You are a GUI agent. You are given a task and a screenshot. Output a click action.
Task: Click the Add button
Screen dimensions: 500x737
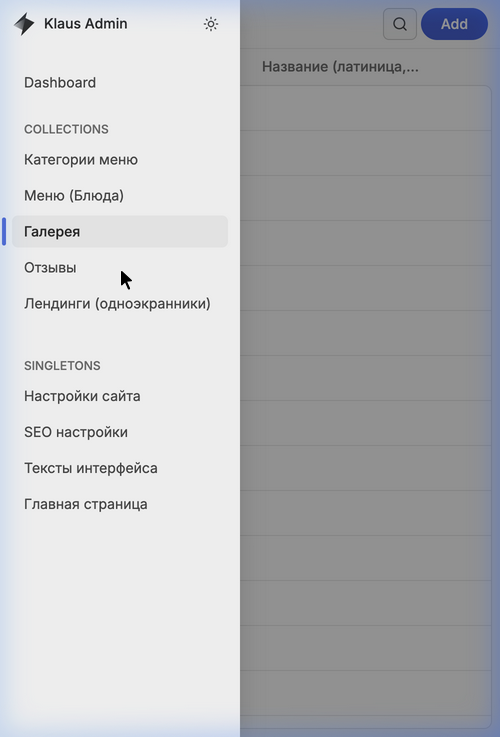(x=454, y=24)
